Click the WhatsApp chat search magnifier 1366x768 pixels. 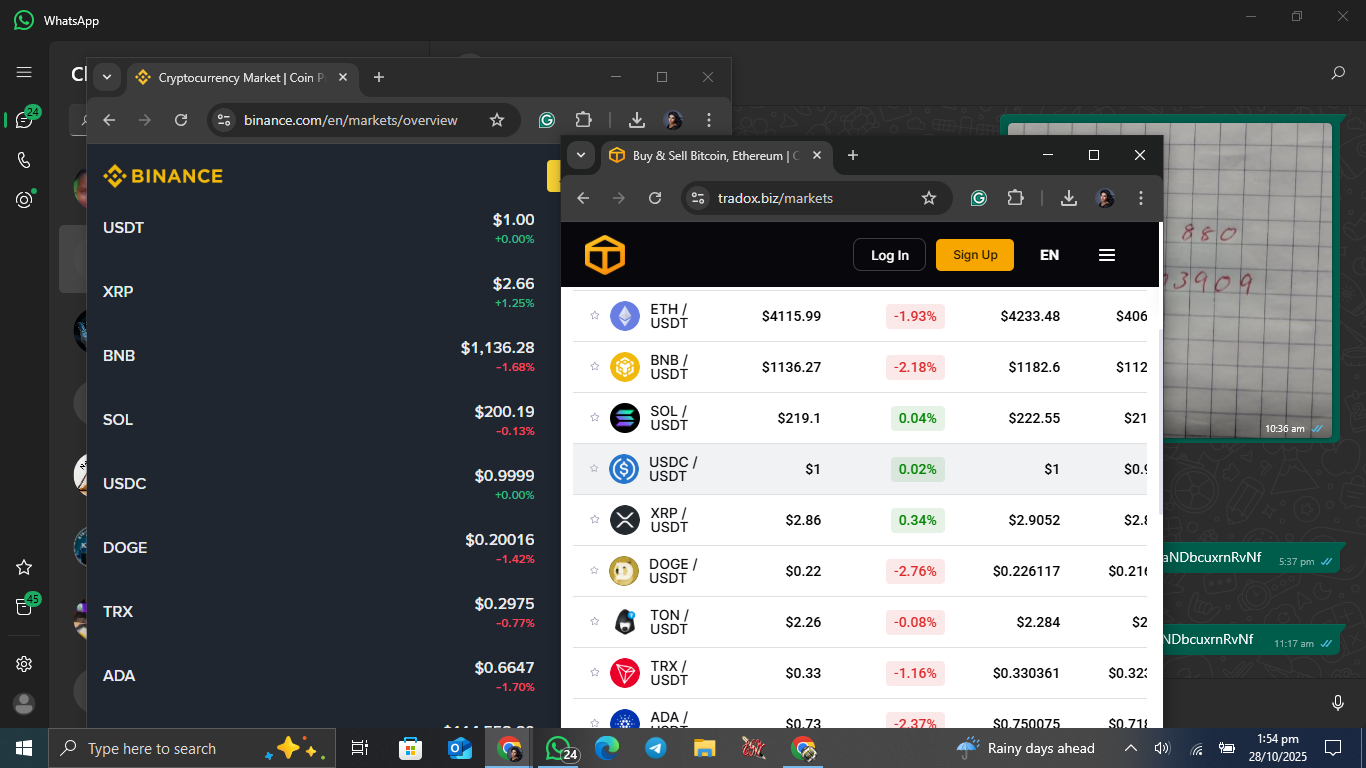tap(1338, 73)
